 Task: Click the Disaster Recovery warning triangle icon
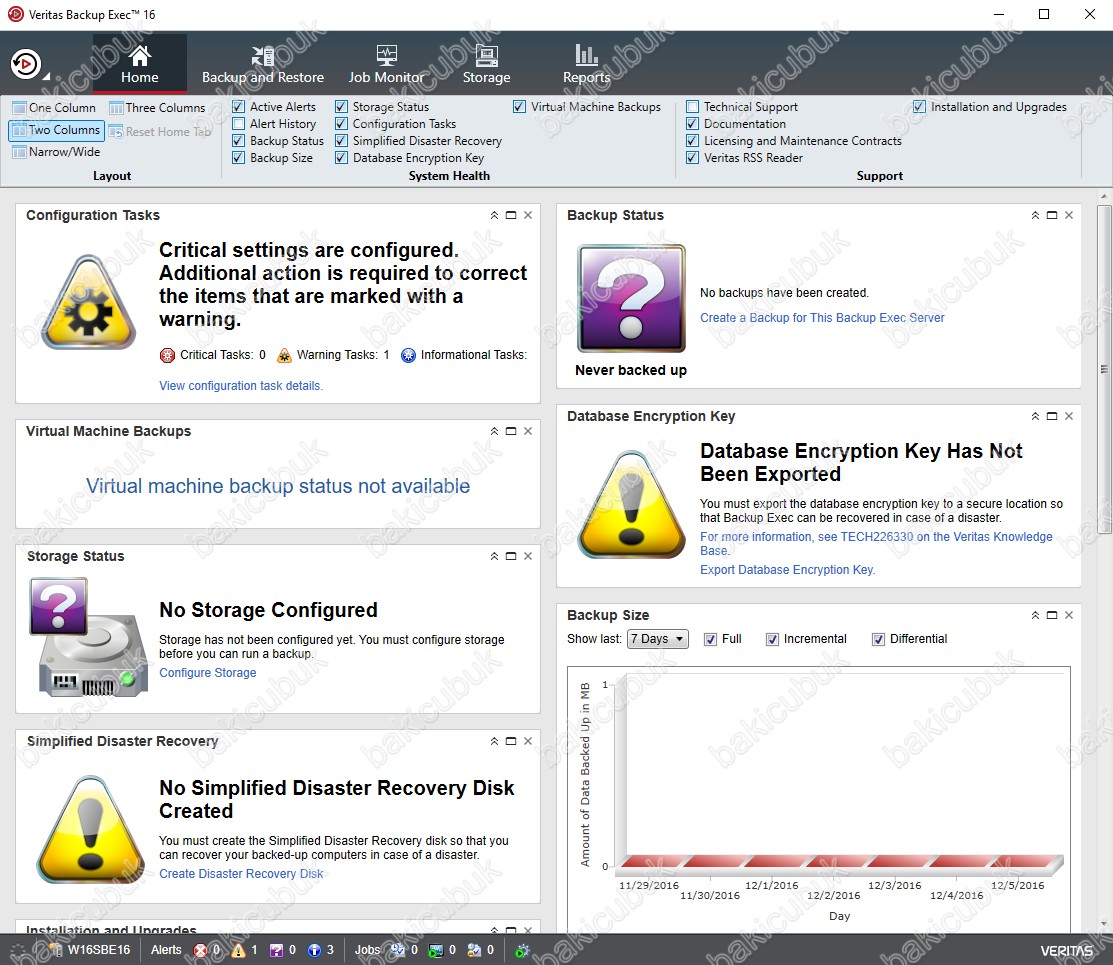click(89, 829)
